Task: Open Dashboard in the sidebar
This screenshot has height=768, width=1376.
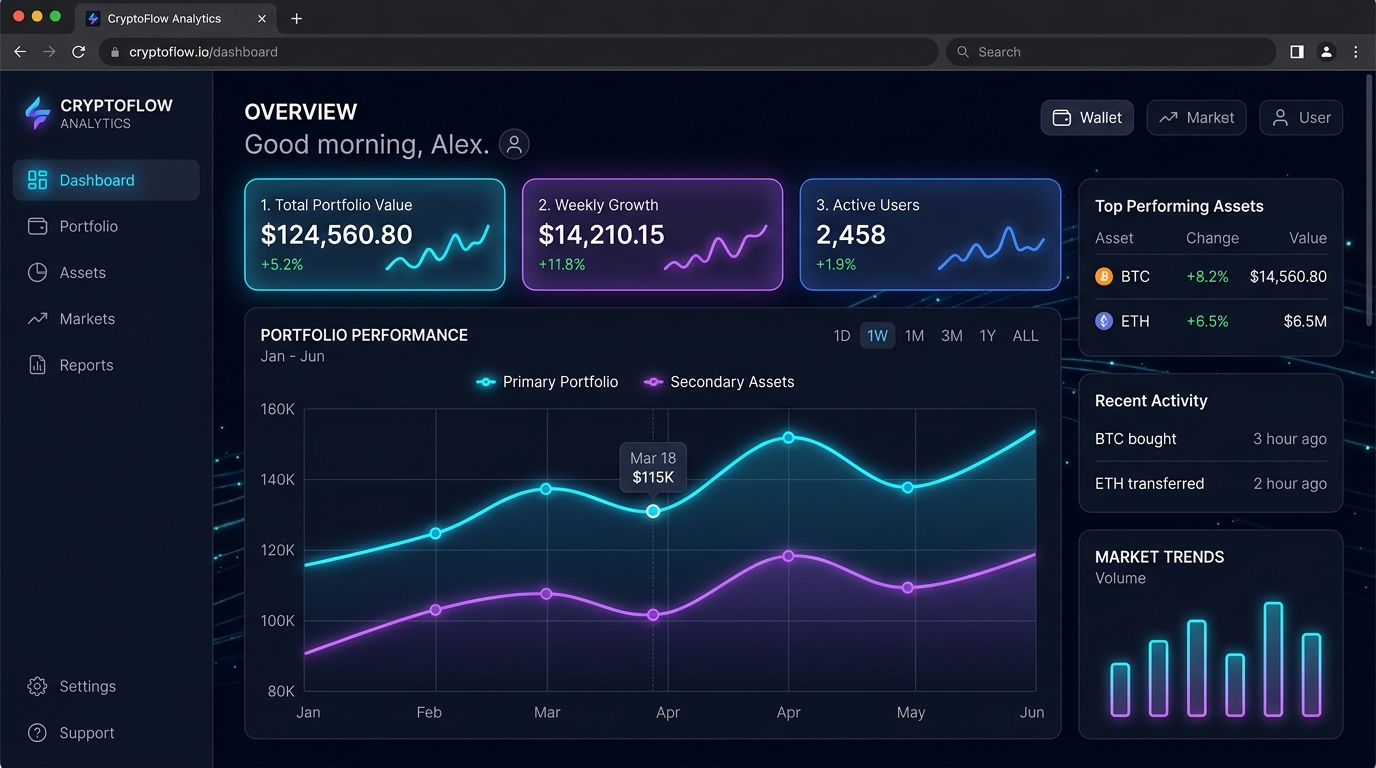Action: click(106, 180)
